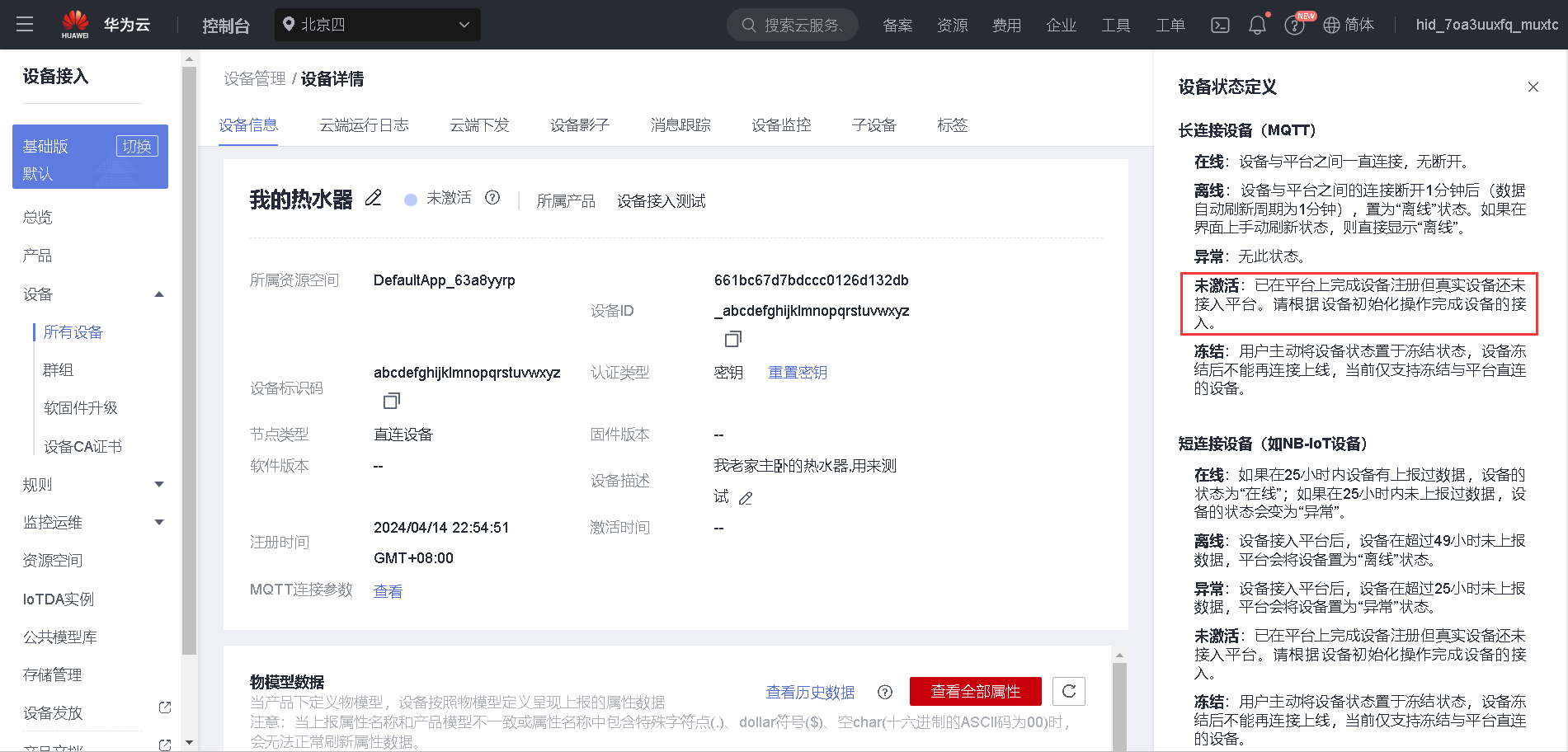Image resolution: width=1568 pixels, height=752 pixels.
Task: Open the 标签 tab
Action: coord(952,125)
